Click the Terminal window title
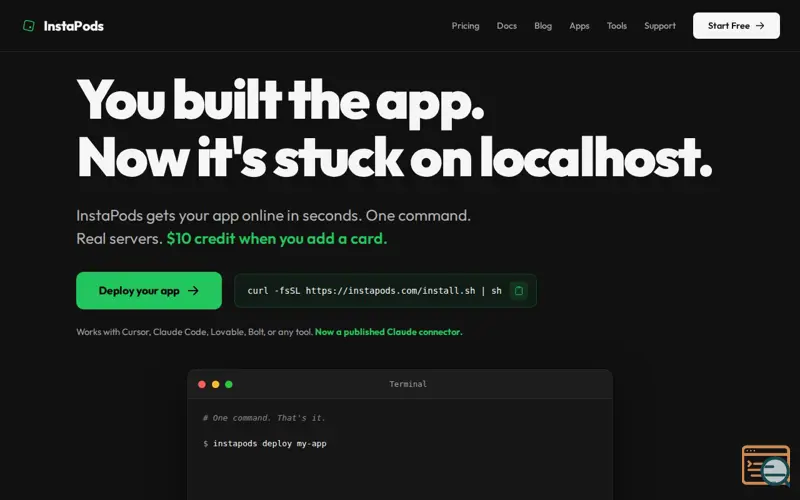Viewport: 800px width, 500px height. pos(408,384)
